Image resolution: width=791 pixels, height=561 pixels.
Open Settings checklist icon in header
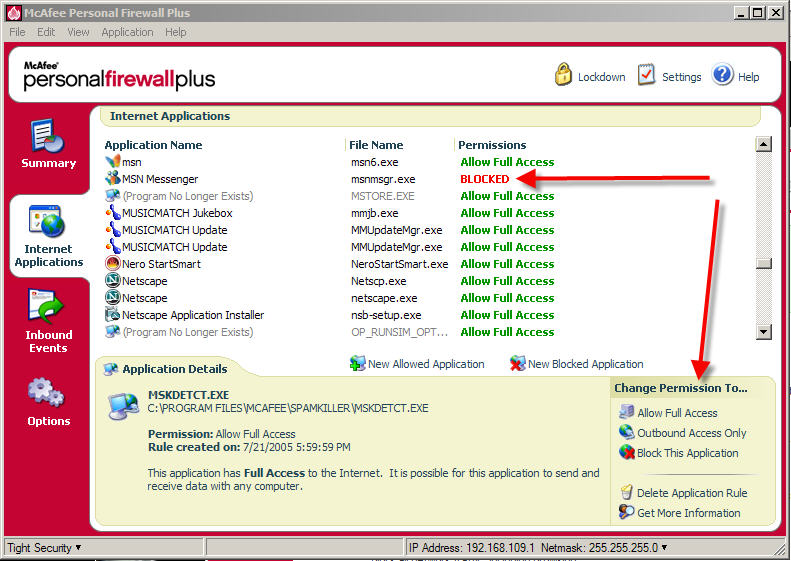[646, 76]
